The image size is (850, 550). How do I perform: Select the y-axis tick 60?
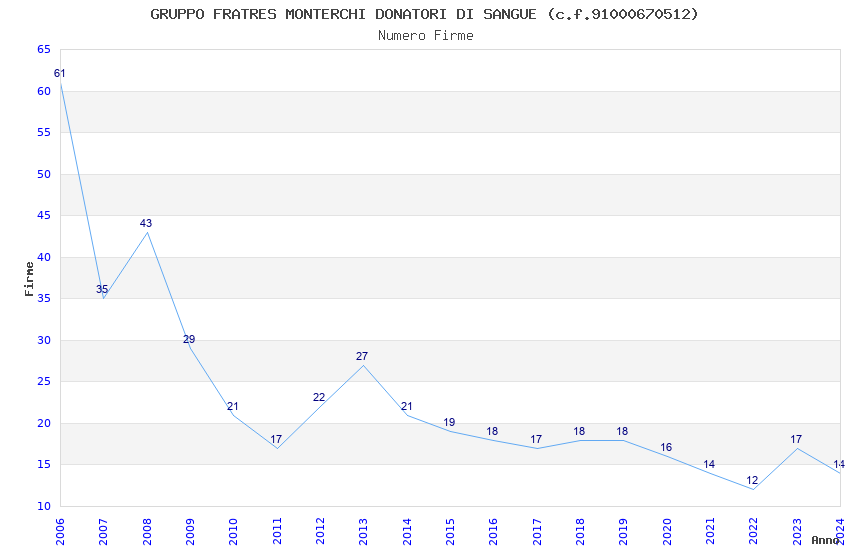click(x=44, y=91)
